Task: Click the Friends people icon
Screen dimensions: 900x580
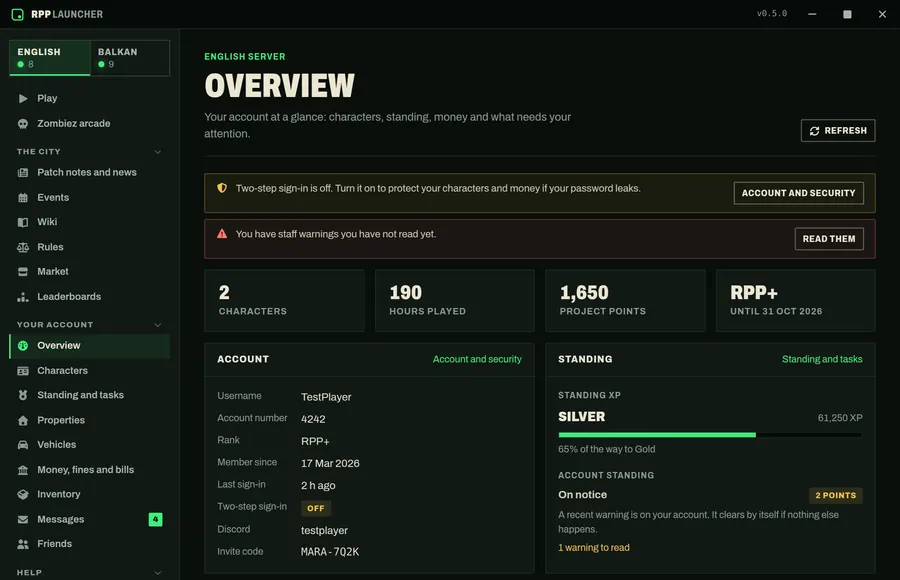Action: (x=23, y=544)
